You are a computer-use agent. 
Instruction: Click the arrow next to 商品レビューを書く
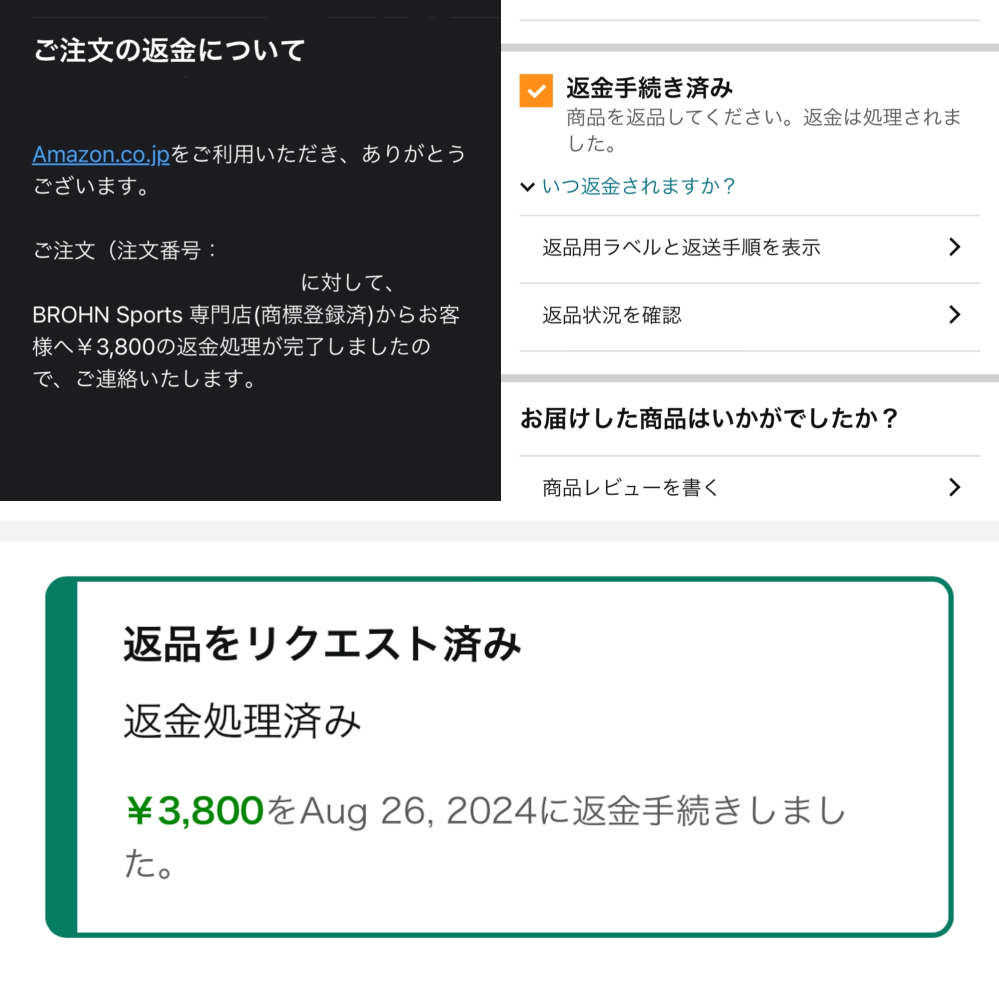[x=954, y=487]
